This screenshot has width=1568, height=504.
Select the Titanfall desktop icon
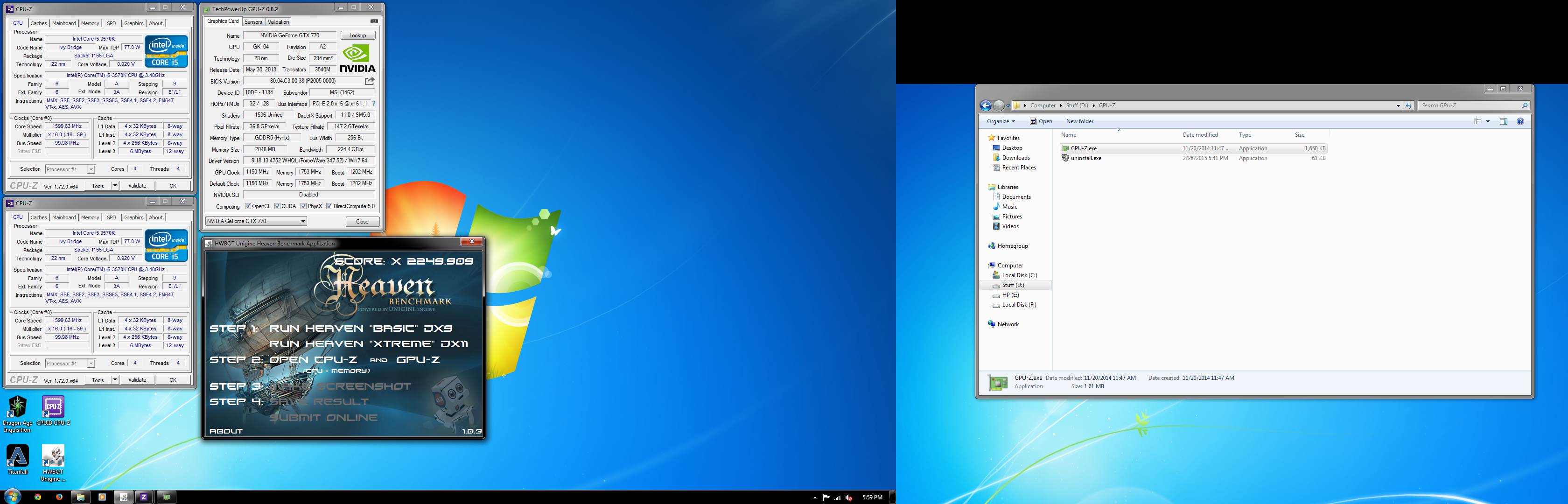pos(18,460)
